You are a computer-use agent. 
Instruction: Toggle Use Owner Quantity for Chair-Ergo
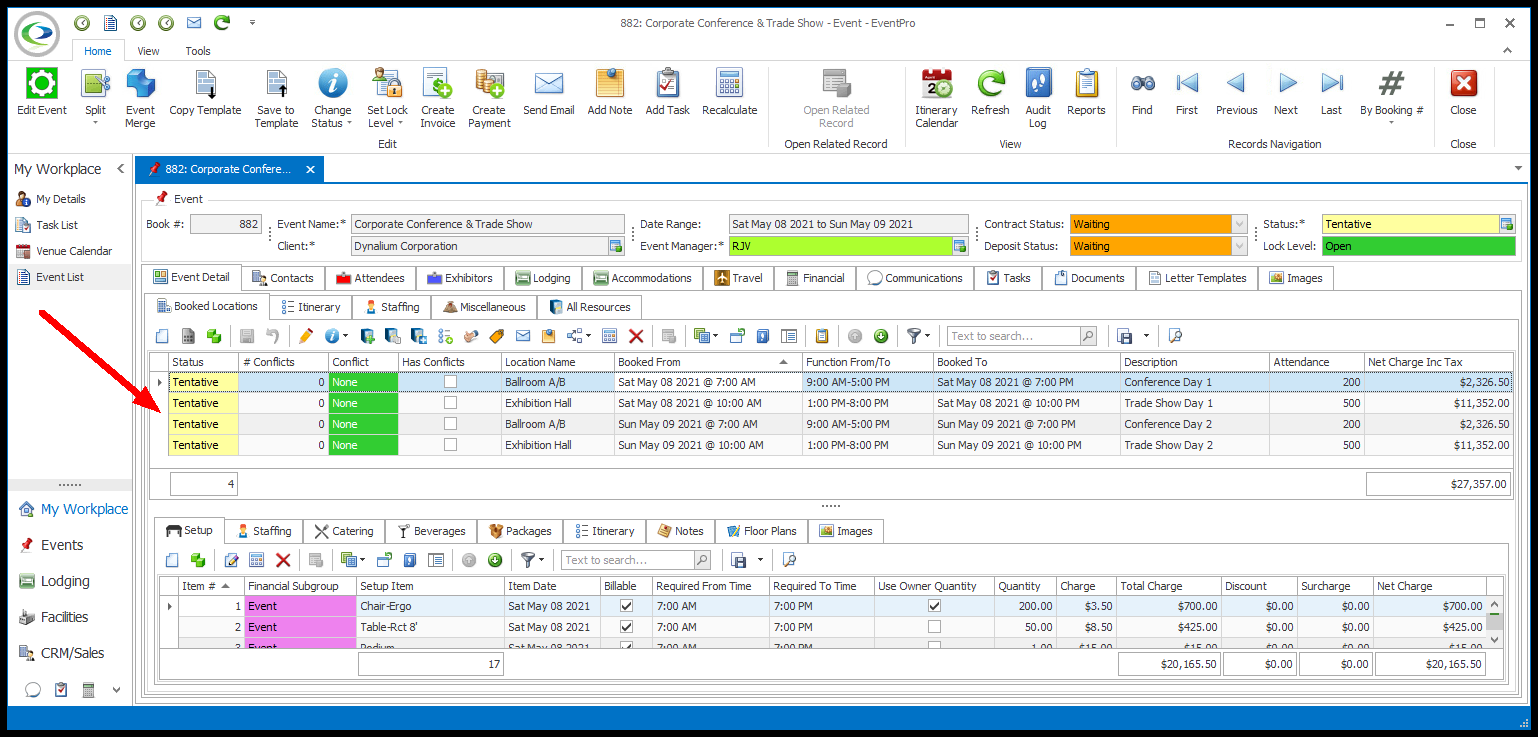point(934,606)
